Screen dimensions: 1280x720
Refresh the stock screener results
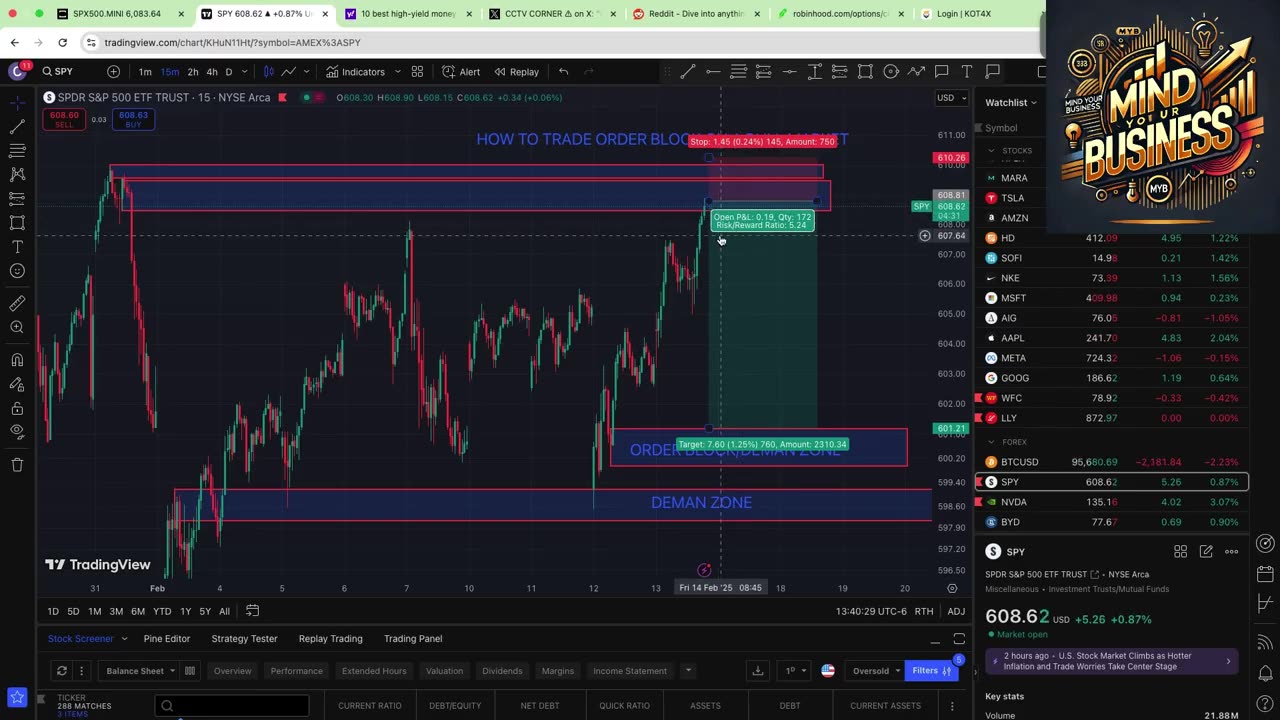tap(61, 671)
